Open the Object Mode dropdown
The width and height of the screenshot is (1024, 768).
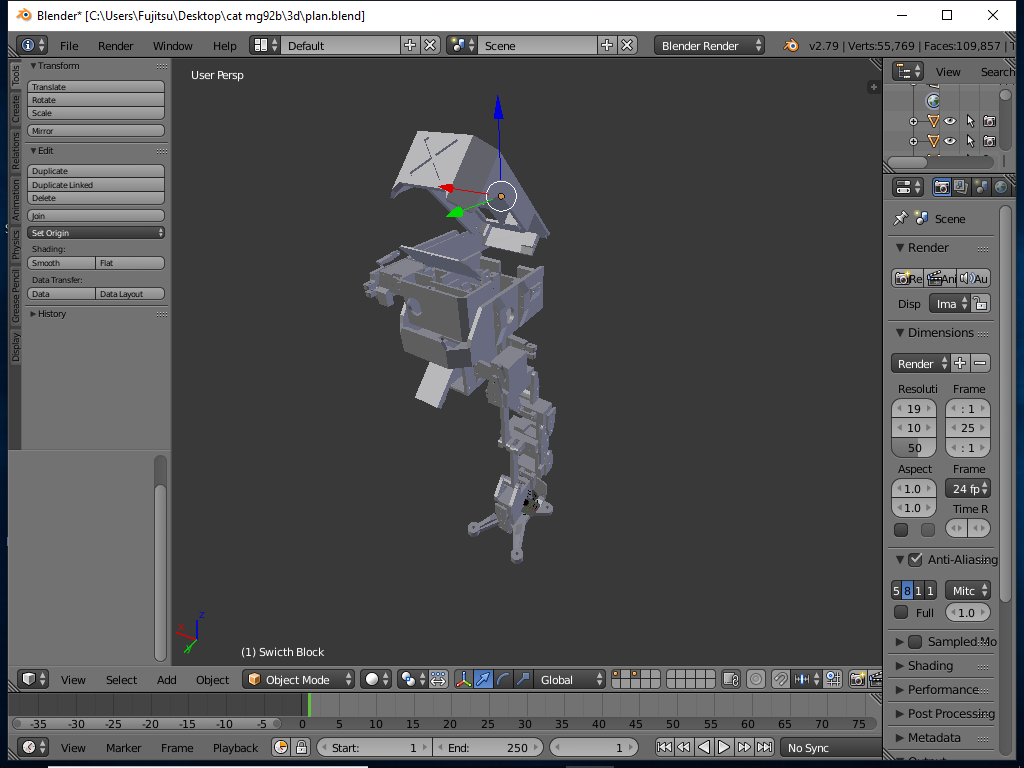[299, 679]
